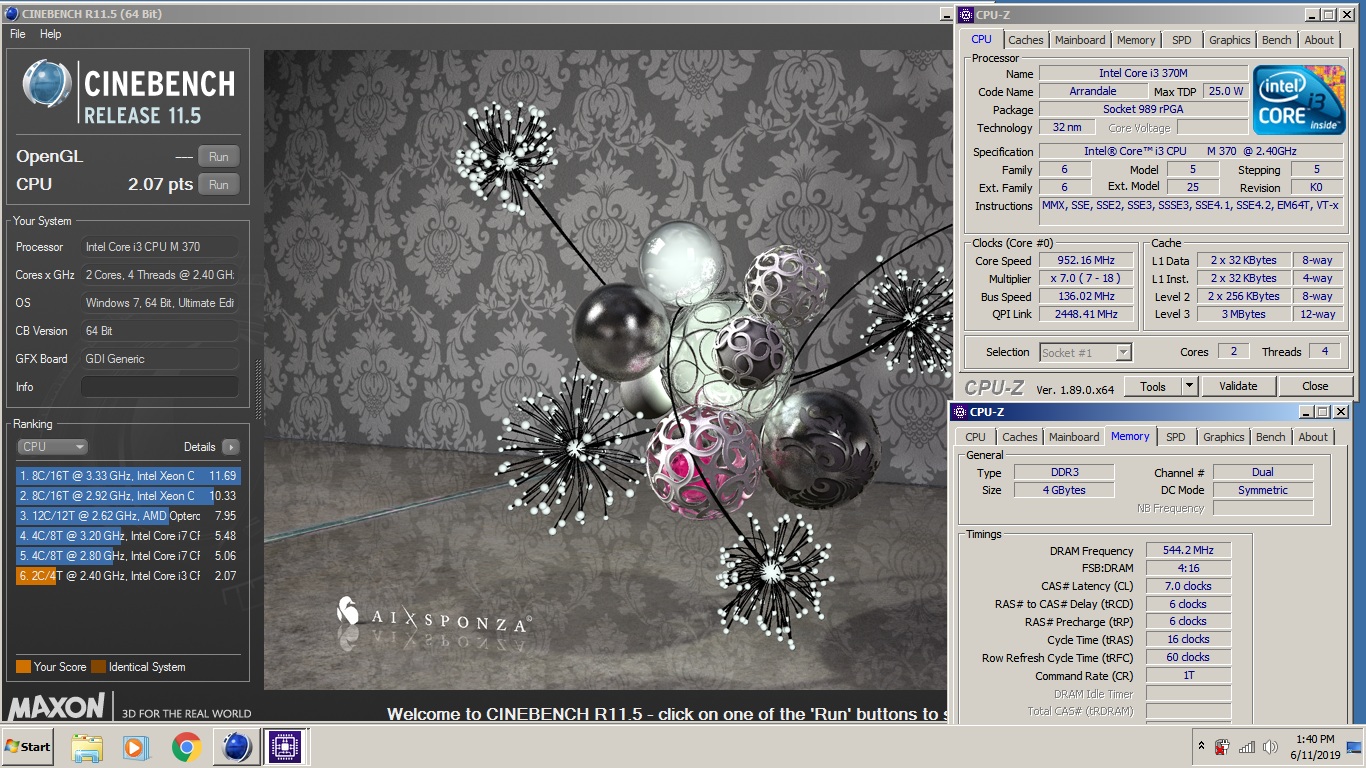1366x768 pixels.
Task: Click the lower CPU-Z title bar icon
Action: click(x=960, y=412)
